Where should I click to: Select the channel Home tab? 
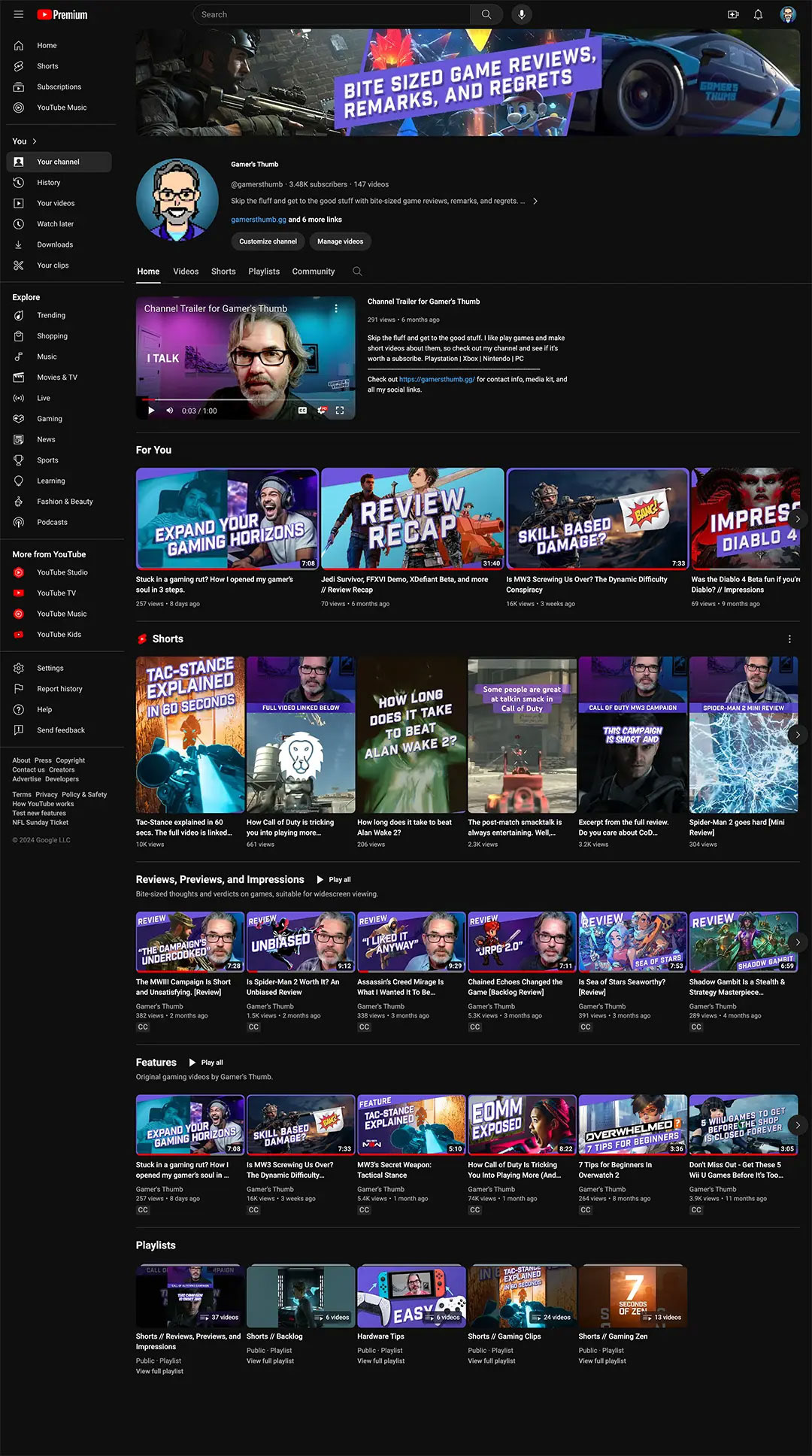coord(148,271)
